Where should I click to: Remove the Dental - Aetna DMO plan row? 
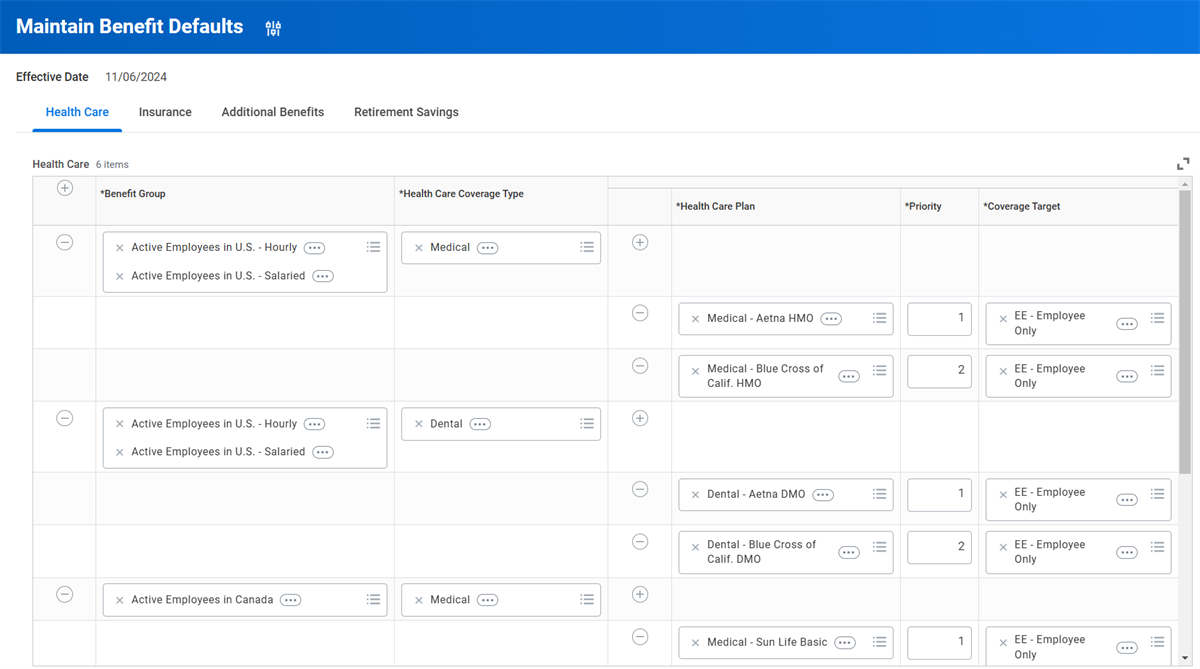640,489
